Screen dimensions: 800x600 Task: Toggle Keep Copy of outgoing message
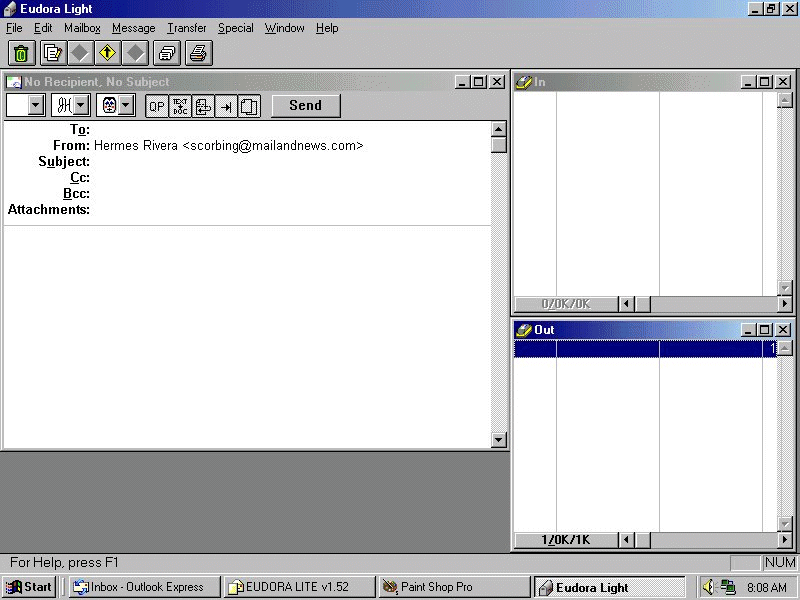[x=249, y=105]
